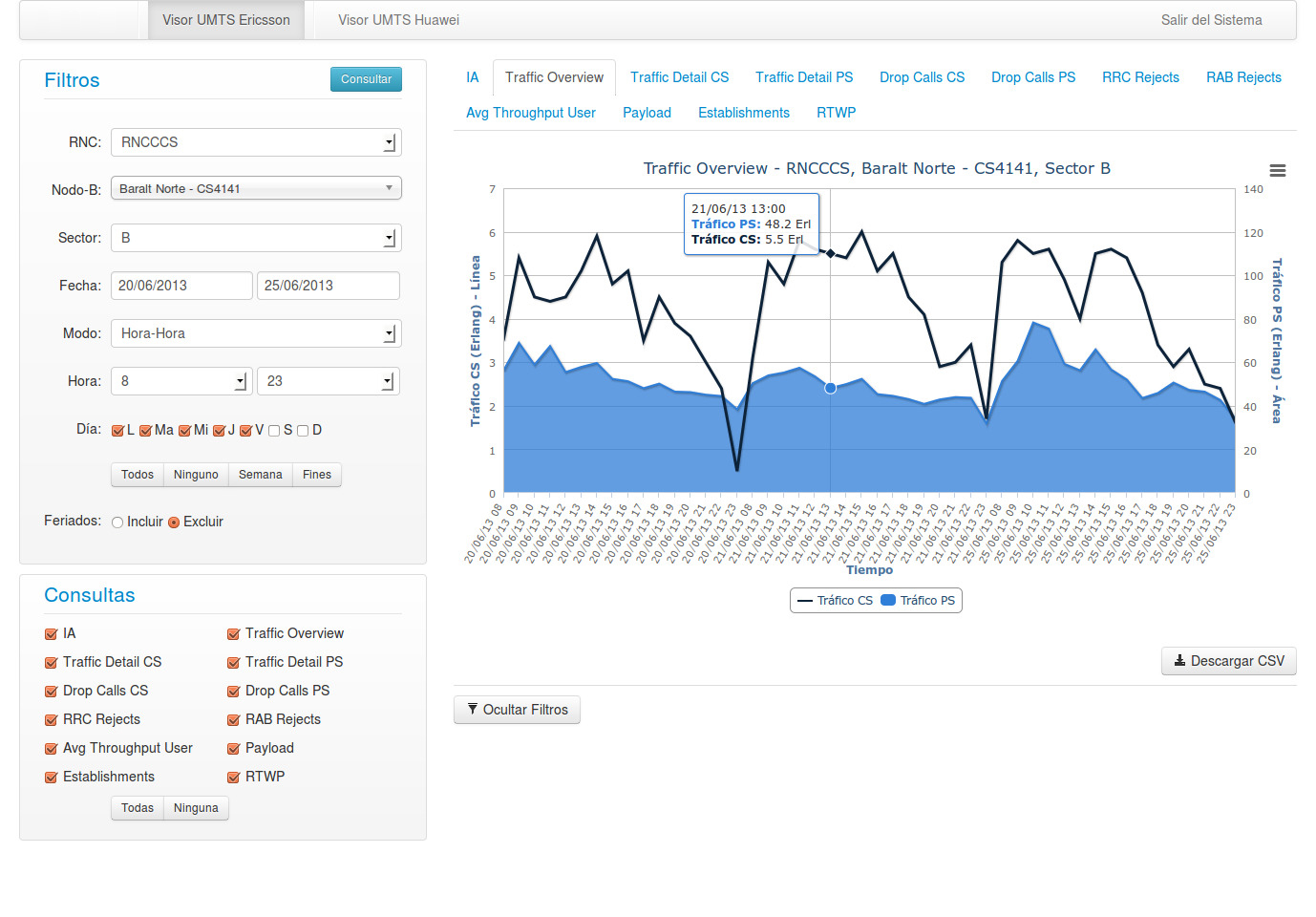Uncheck RRC Rejects in Consultas
This screenshot has height=917, width=1316.
pos(51,720)
